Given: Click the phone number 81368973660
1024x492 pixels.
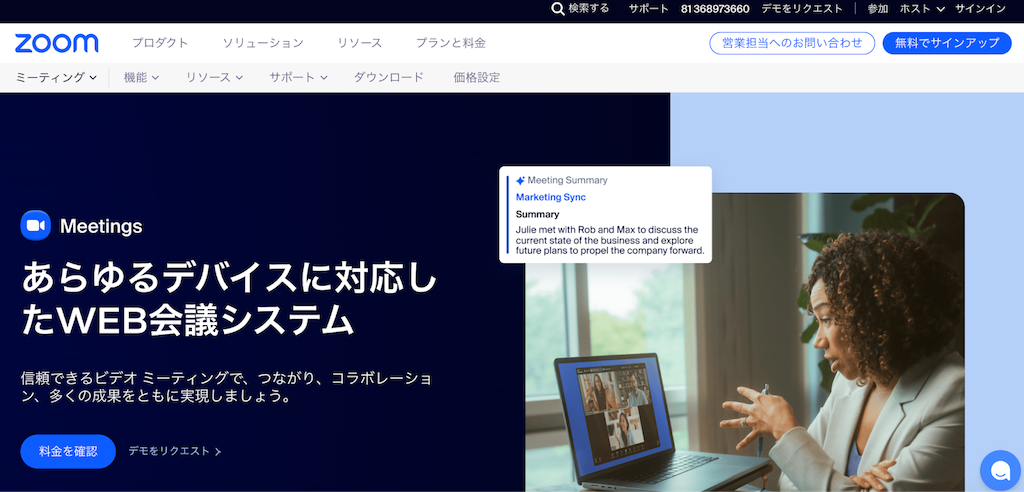Looking at the screenshot, I should (x=715, y=8).
